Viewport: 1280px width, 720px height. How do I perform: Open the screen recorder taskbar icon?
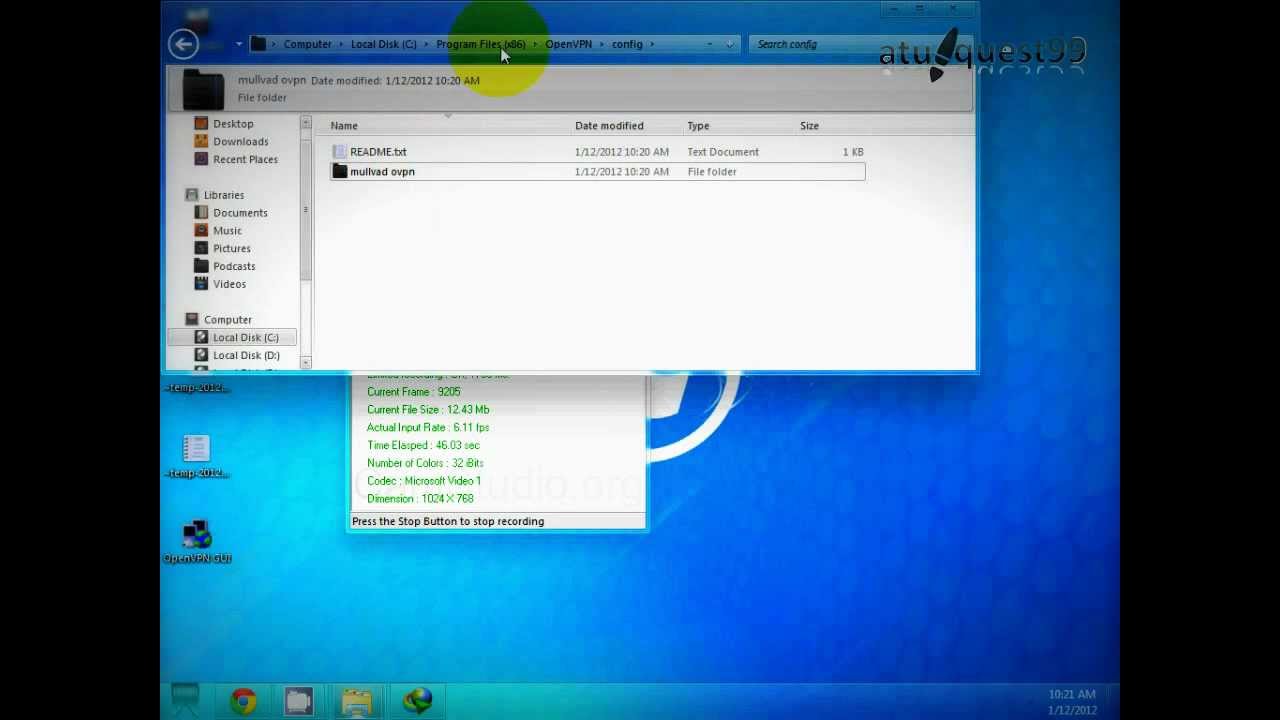[298, 701]
